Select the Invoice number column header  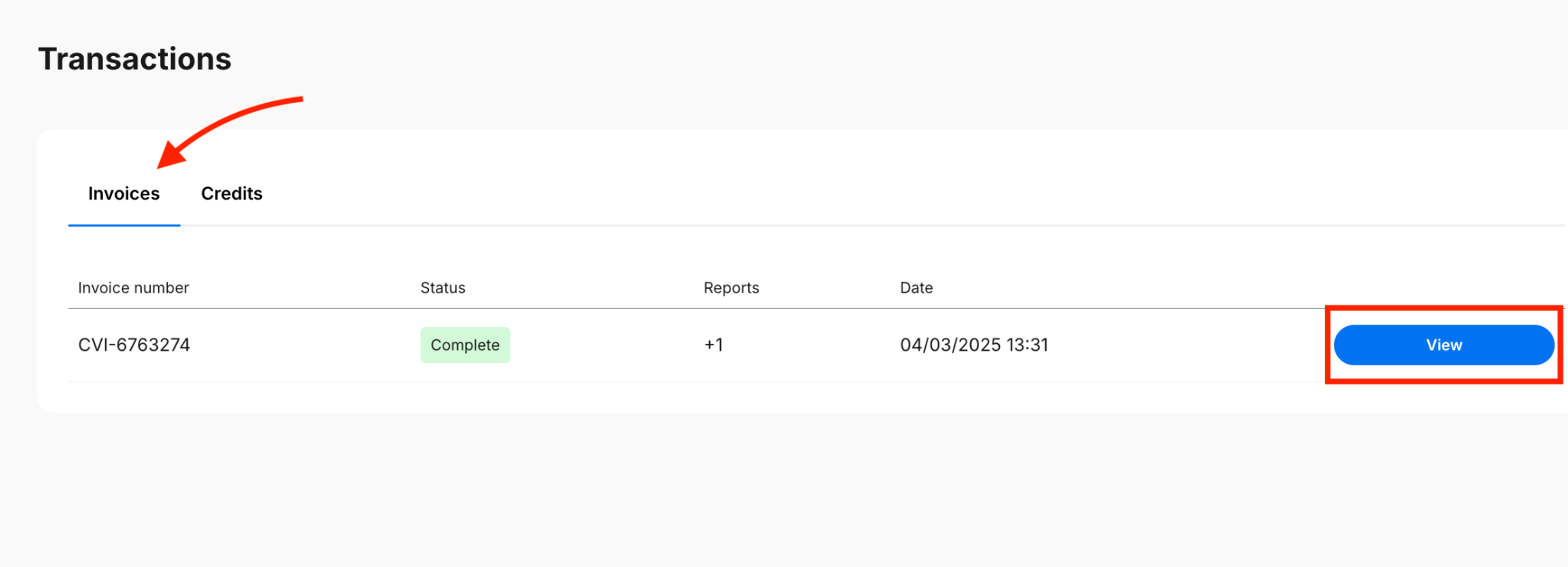pyautogui.click(x=133, y=288)
